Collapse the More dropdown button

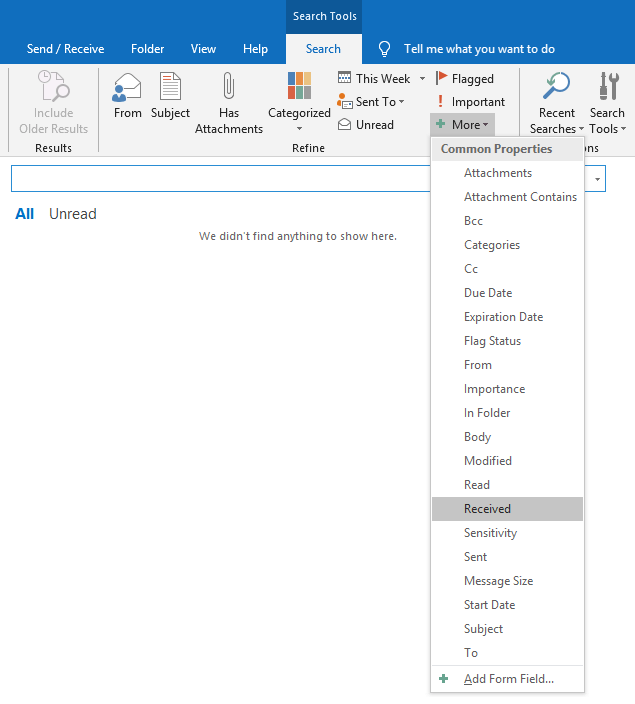click(463, 124)
